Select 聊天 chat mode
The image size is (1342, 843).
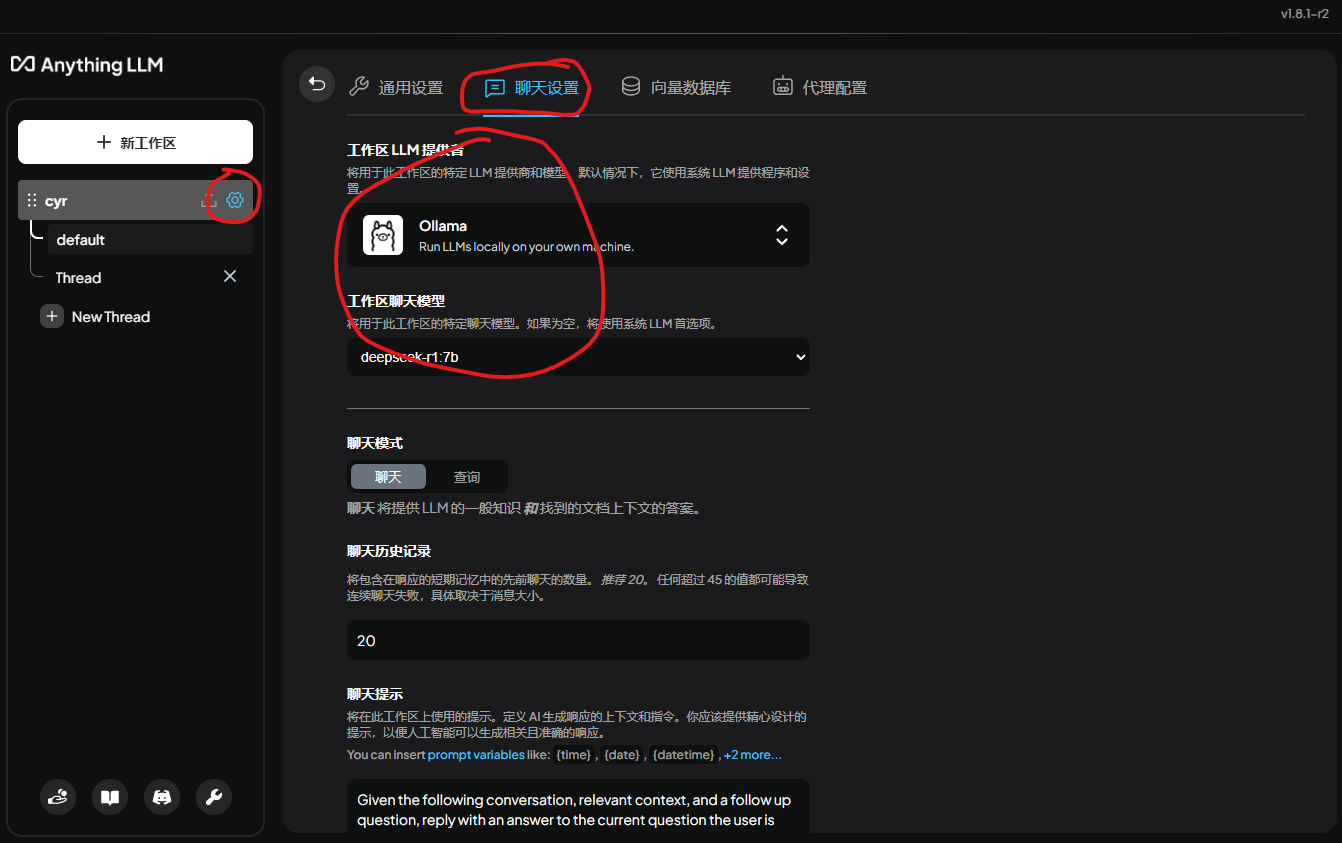pyautogui.click(x=388, y=477)
